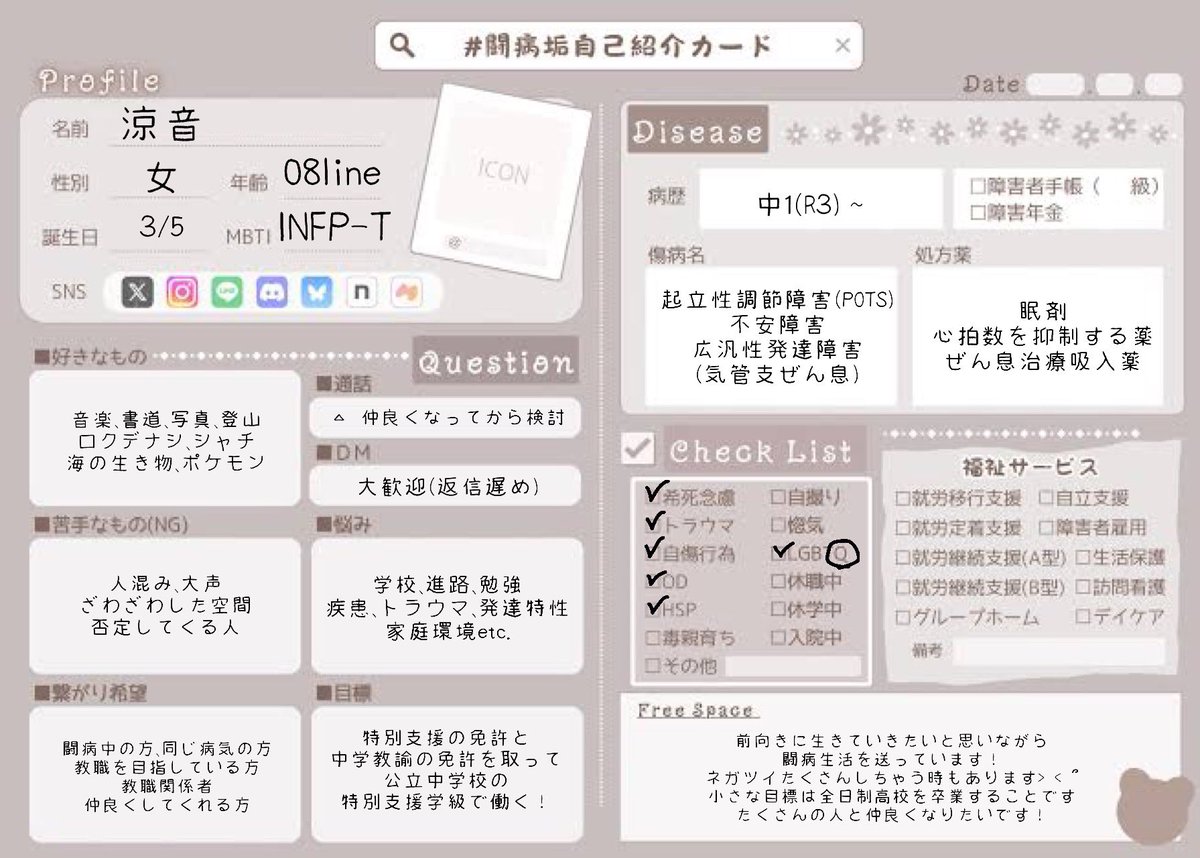Click the search bar hashtag text
Screen dimensions: 1200x858
click(x=619, y=46)
